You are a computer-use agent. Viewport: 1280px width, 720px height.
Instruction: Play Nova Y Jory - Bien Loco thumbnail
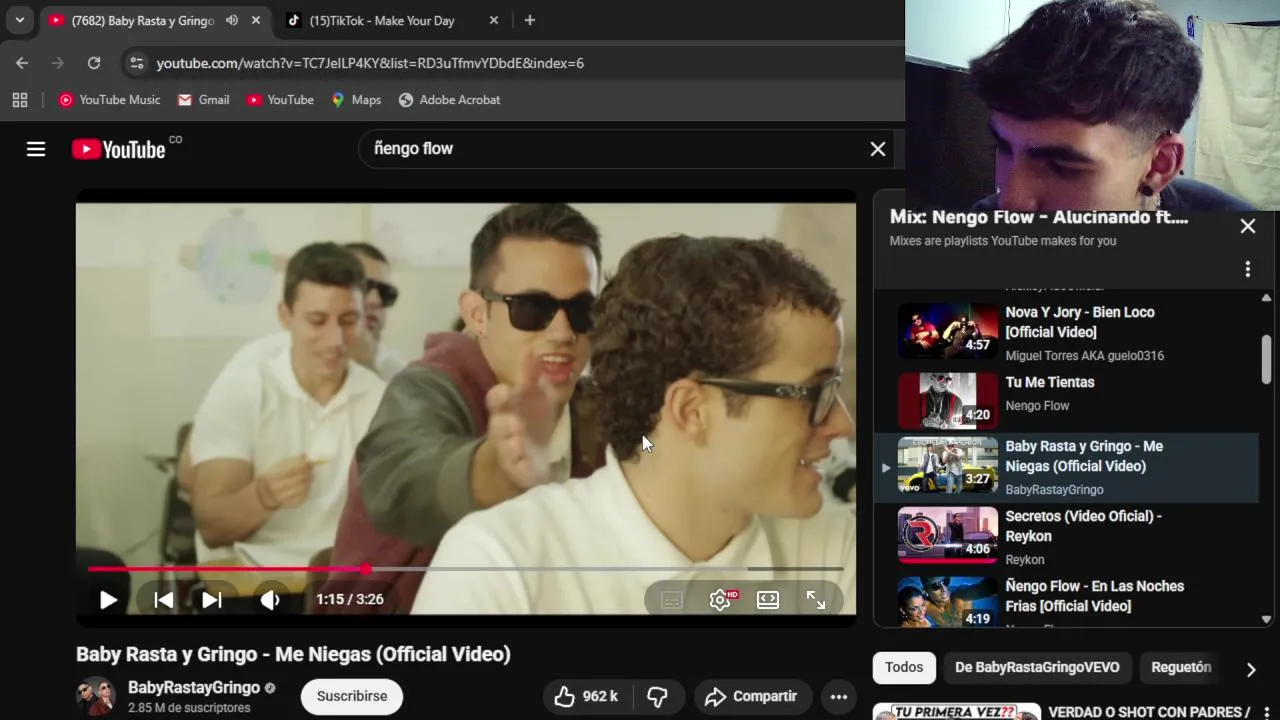947,331
